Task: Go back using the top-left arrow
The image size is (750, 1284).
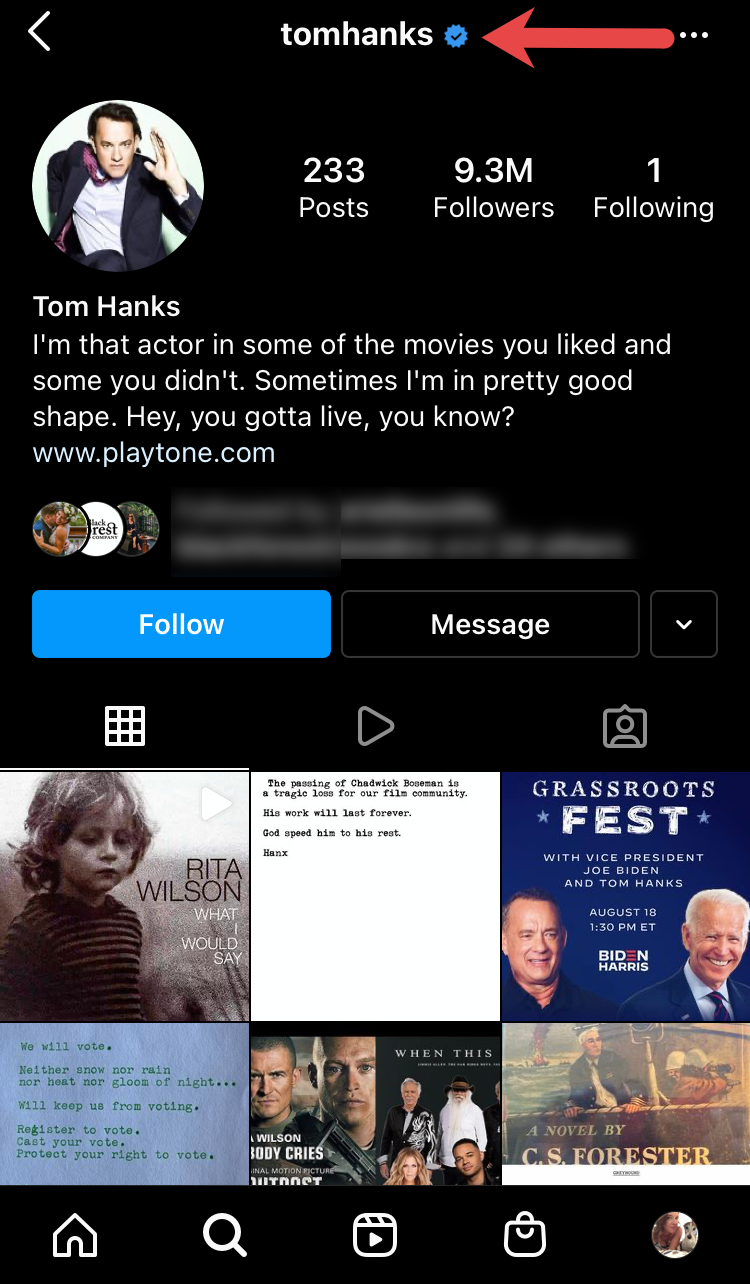Action: click(39, 32)
